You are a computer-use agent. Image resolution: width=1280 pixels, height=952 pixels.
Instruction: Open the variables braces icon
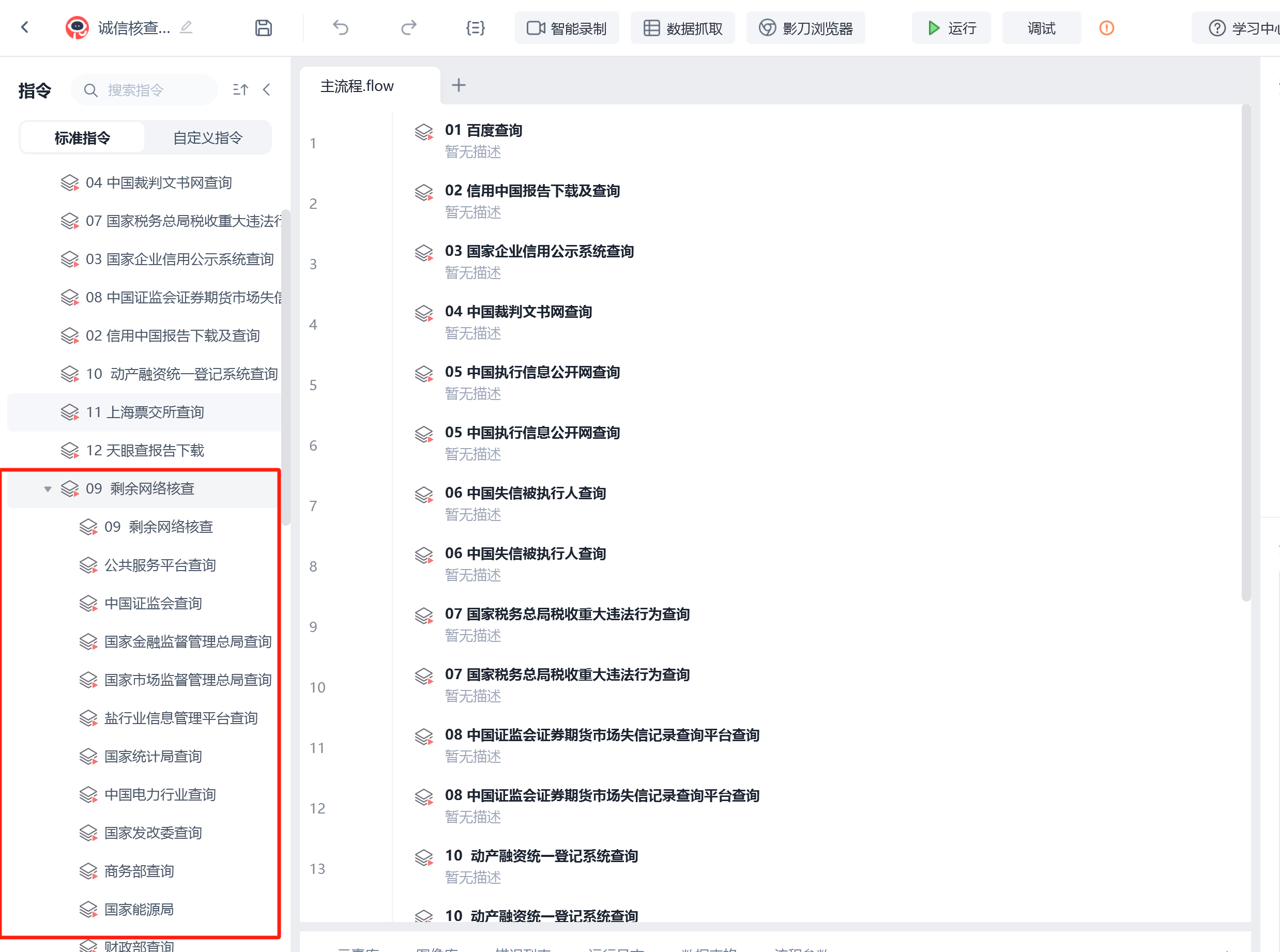pos(476,28)
